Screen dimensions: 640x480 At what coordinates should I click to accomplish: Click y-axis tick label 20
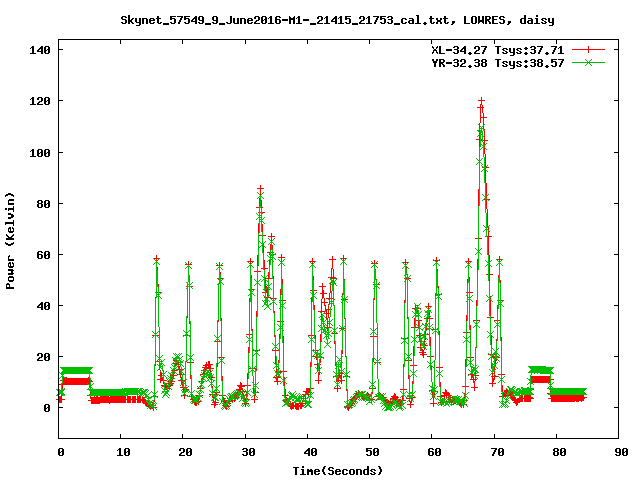click(43, 357)
